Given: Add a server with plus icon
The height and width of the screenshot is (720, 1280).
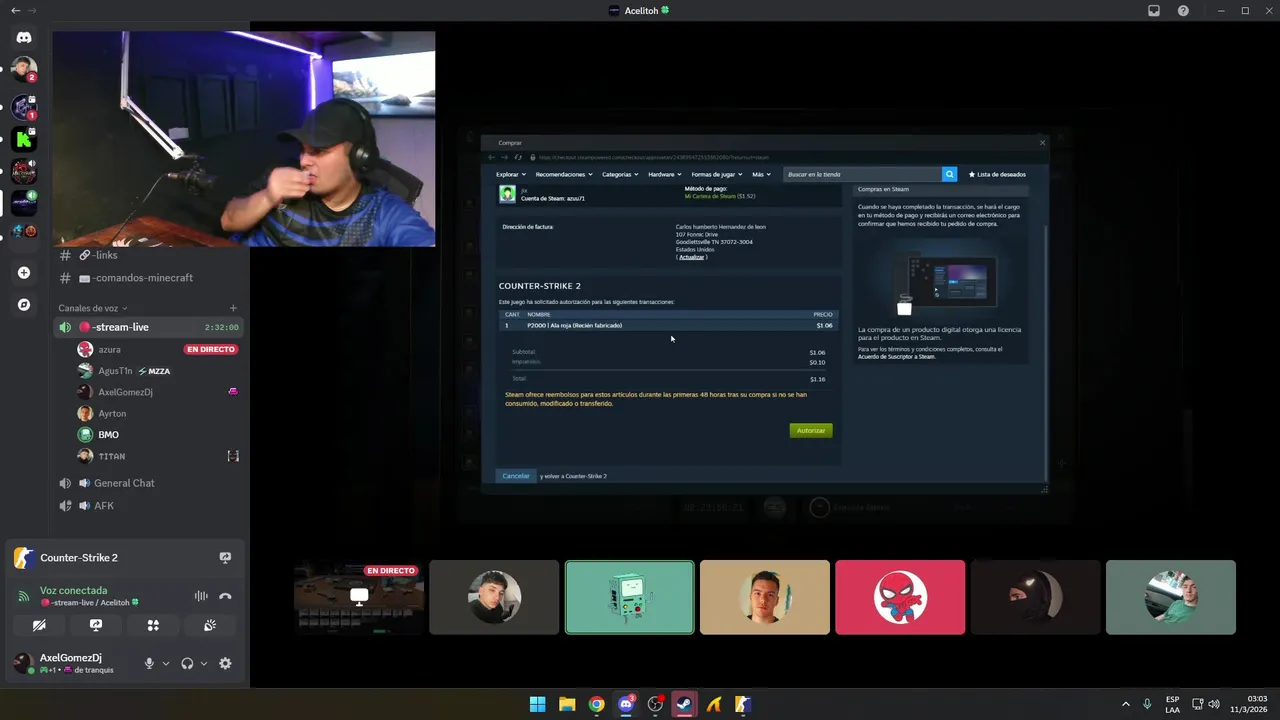Looking at the screenshot, I should point(24,272).
